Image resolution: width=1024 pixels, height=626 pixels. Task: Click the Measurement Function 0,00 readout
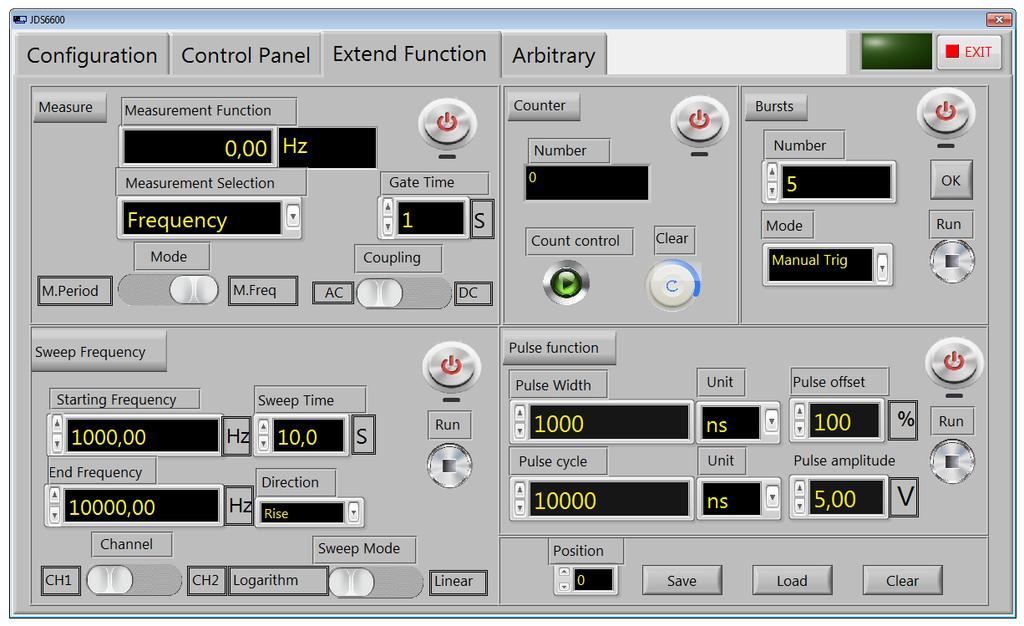(196, 148)
